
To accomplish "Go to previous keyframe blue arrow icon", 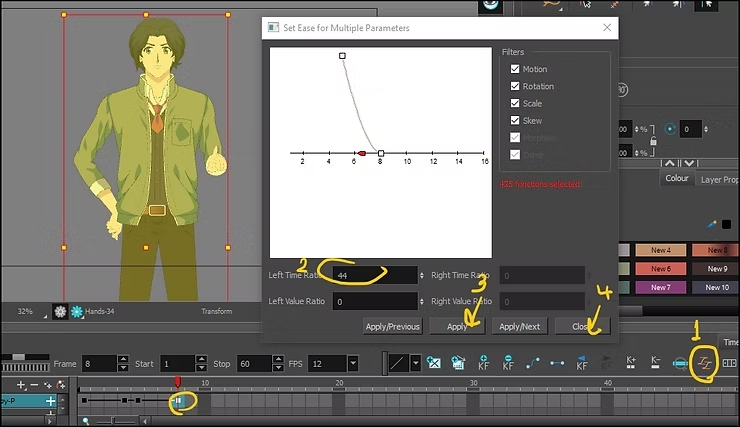I will click(581, 362).
